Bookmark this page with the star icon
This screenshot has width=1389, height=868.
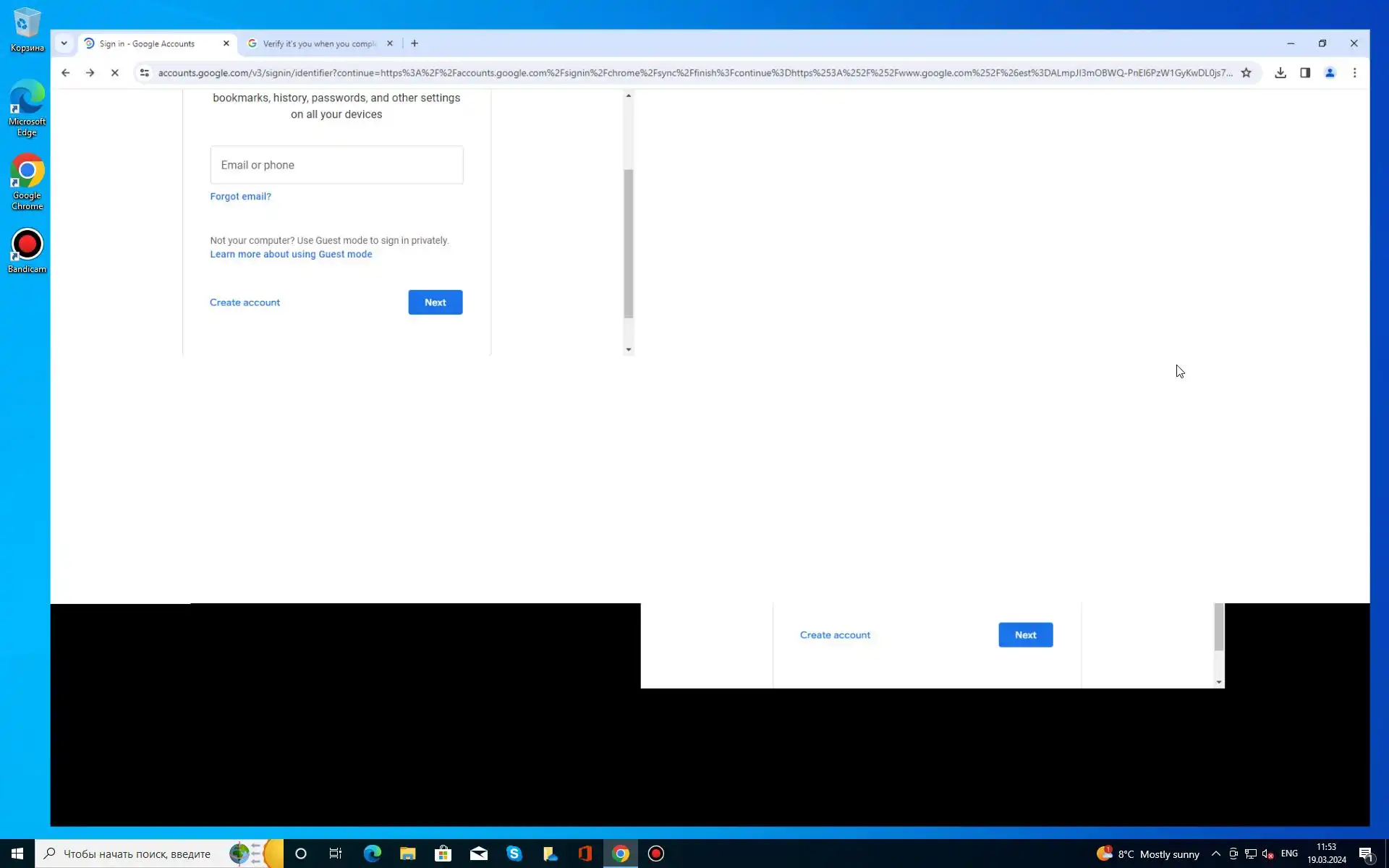(1246, 73)
